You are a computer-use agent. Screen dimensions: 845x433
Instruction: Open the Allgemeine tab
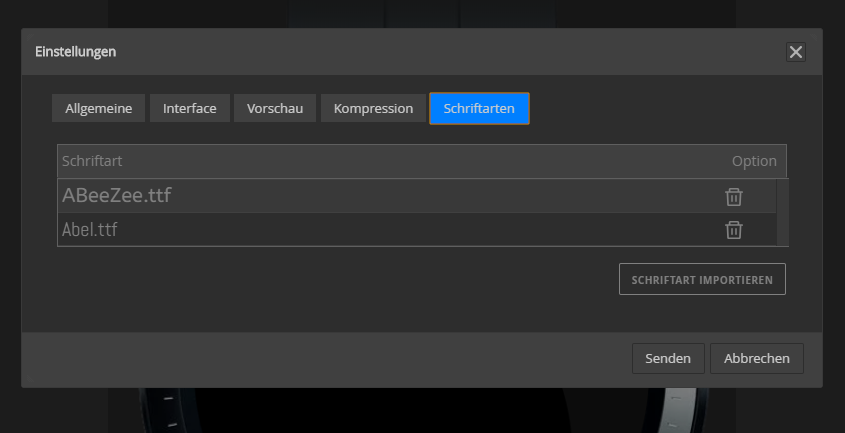(x=99, y=108)
